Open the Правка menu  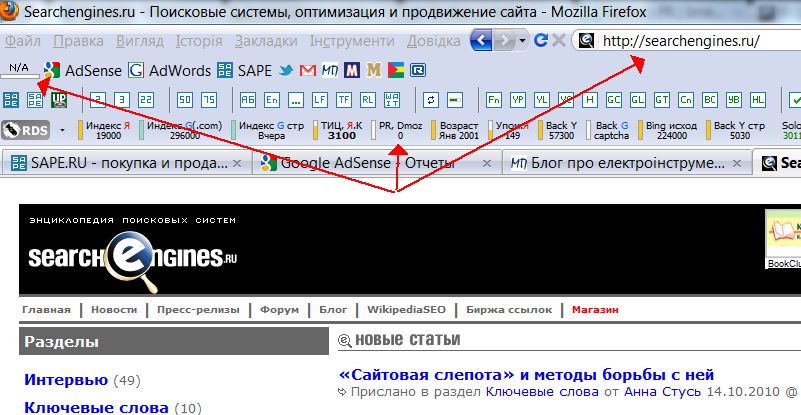tap(78, 41)
